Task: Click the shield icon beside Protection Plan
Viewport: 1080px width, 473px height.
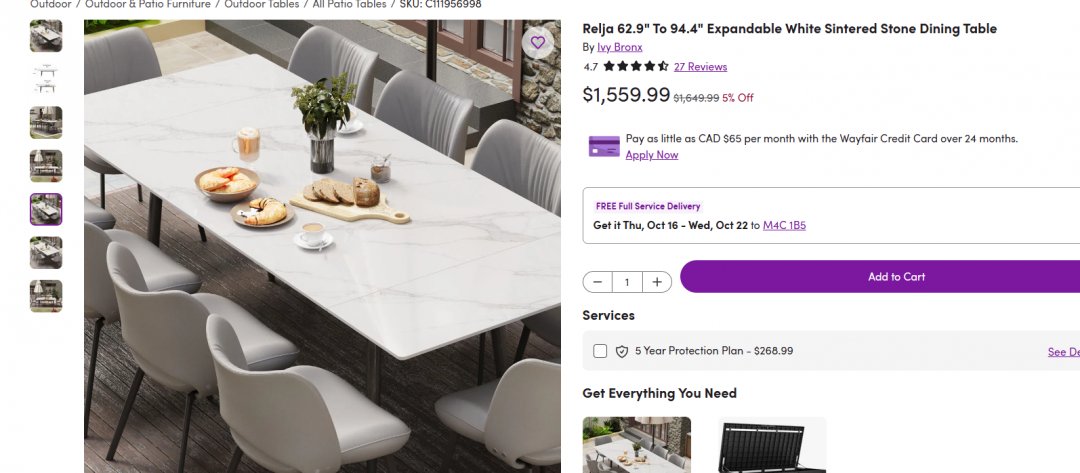Action: pos(622,352)
